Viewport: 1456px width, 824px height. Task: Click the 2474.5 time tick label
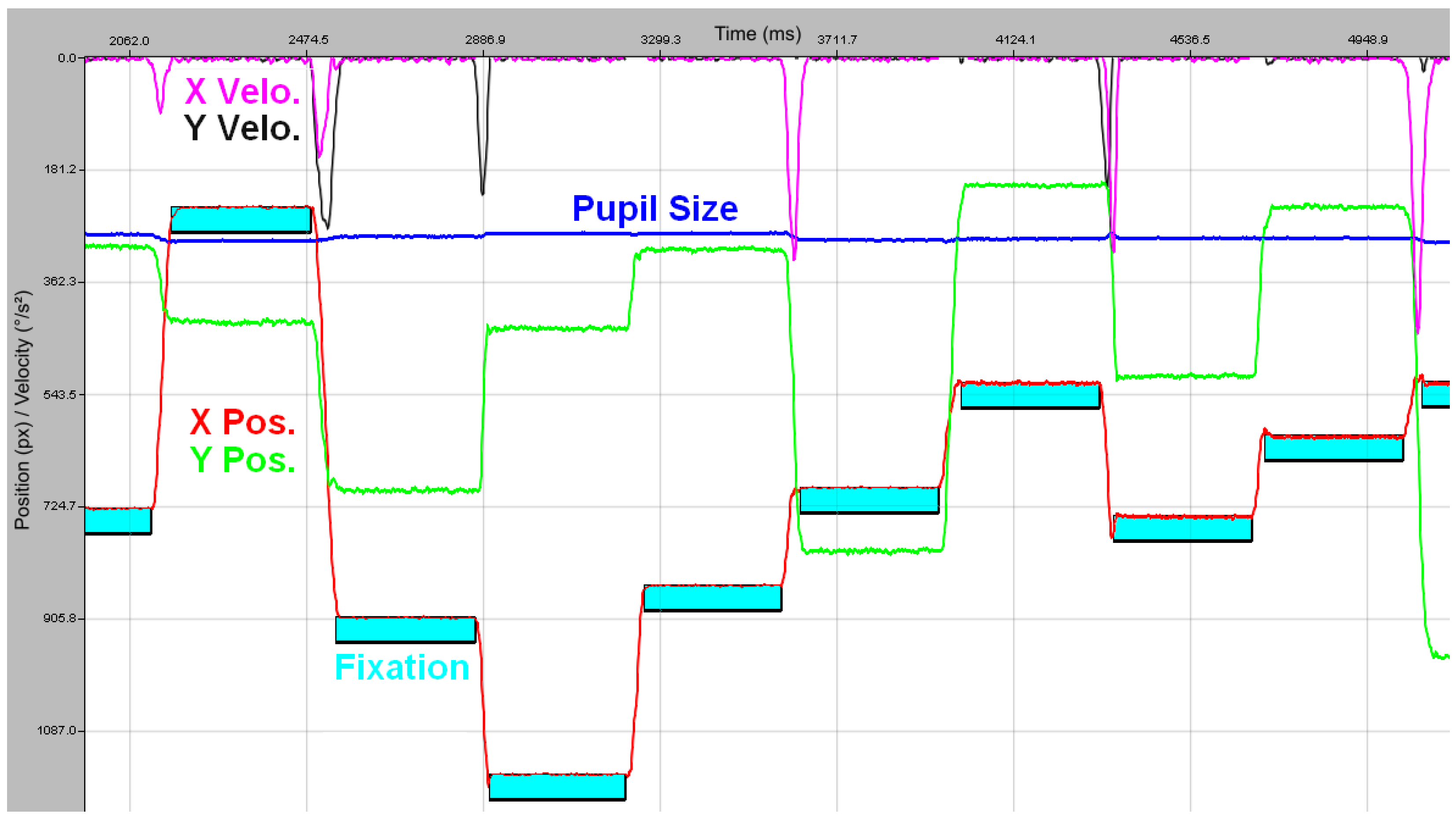pyautogui.click(x=308, y=40)
